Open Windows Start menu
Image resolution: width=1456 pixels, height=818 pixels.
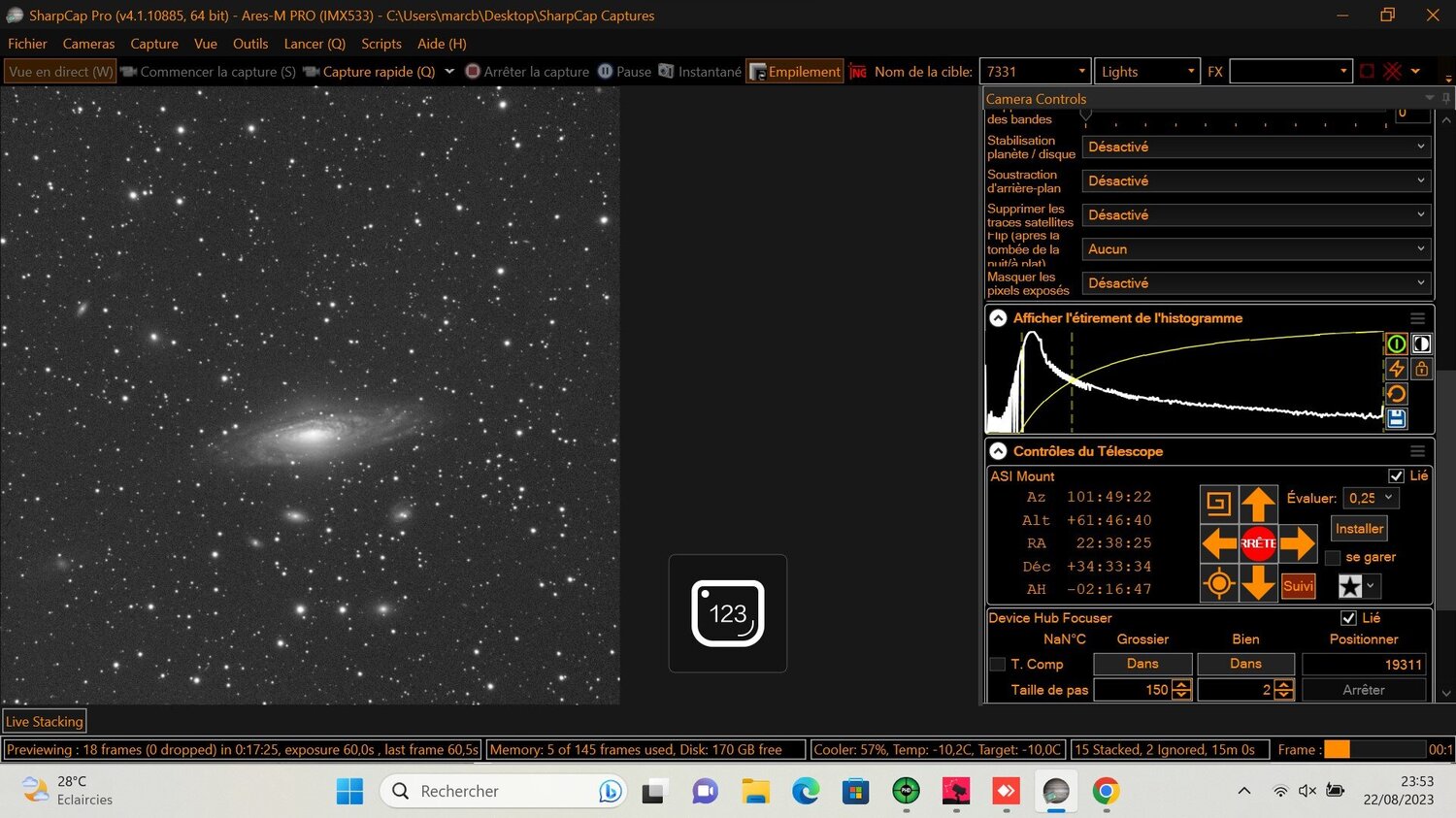click(x=349, y=791)
